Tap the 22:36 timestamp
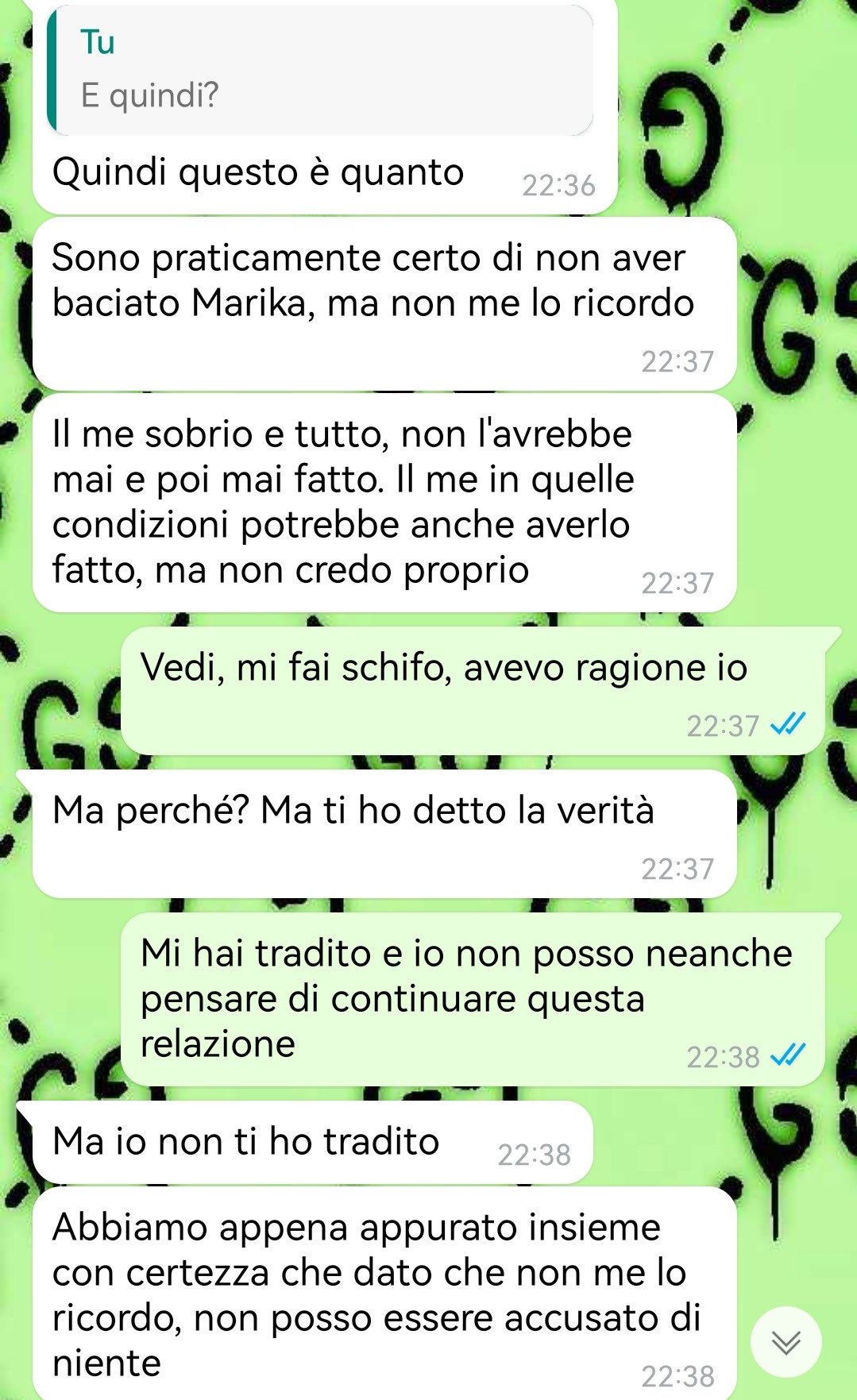The height and width of the screenshot is (1400, 857). tap(558, 185)
